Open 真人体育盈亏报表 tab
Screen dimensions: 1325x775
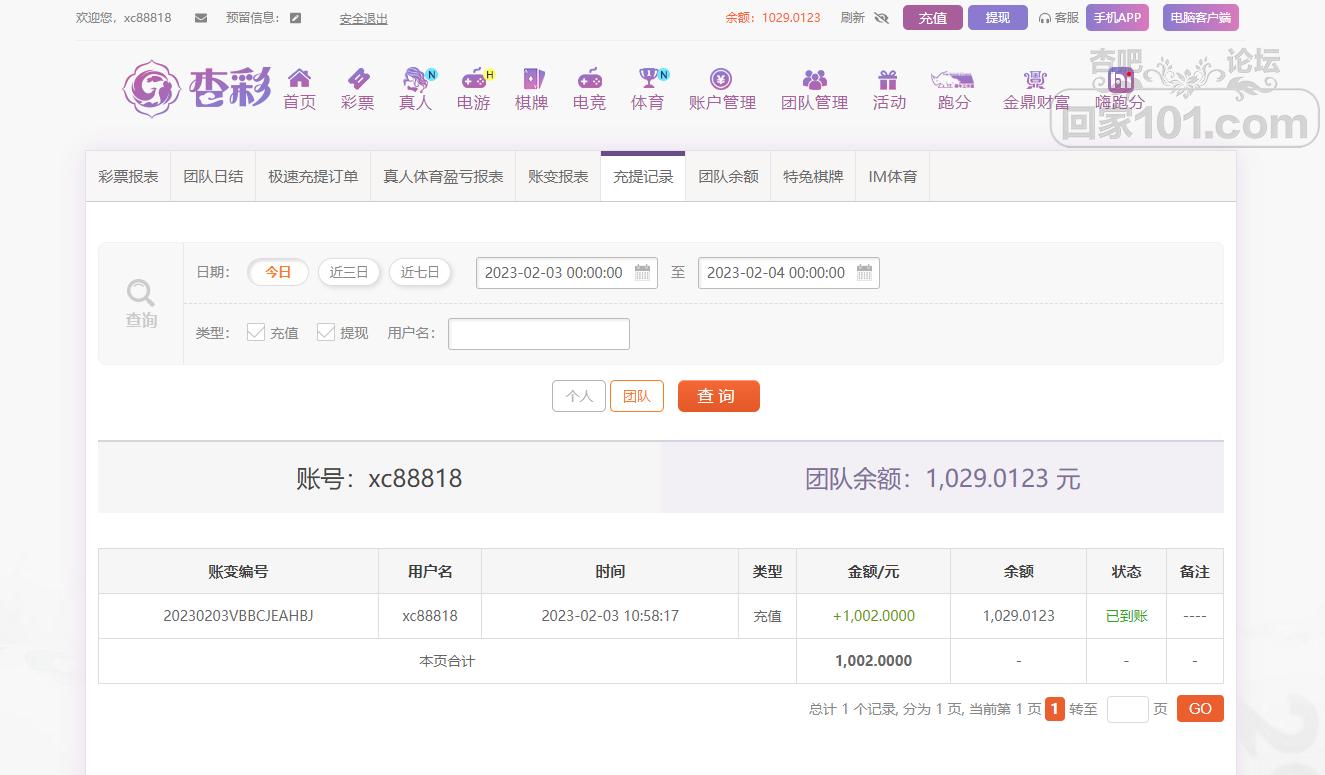click(x=443, y=177)
